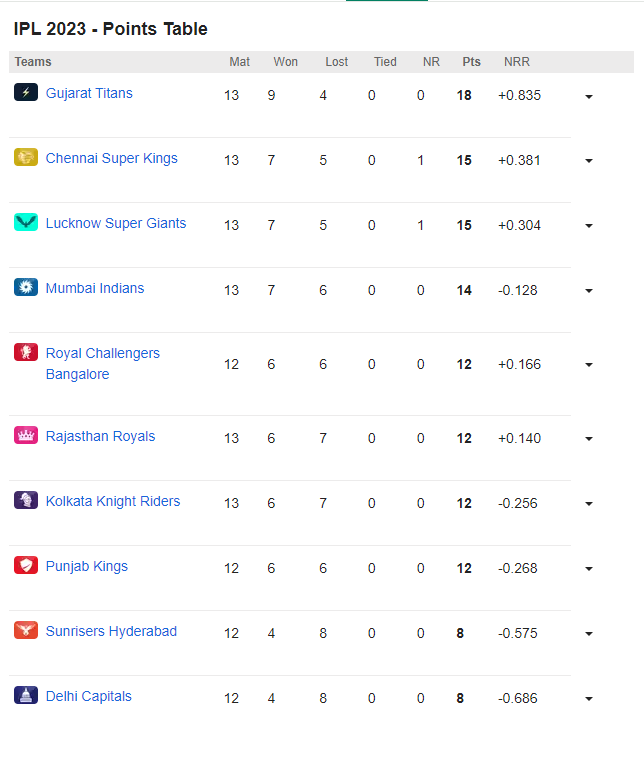
Task: Click the Delhi Capitals logo icon
Action: [26, 695]
